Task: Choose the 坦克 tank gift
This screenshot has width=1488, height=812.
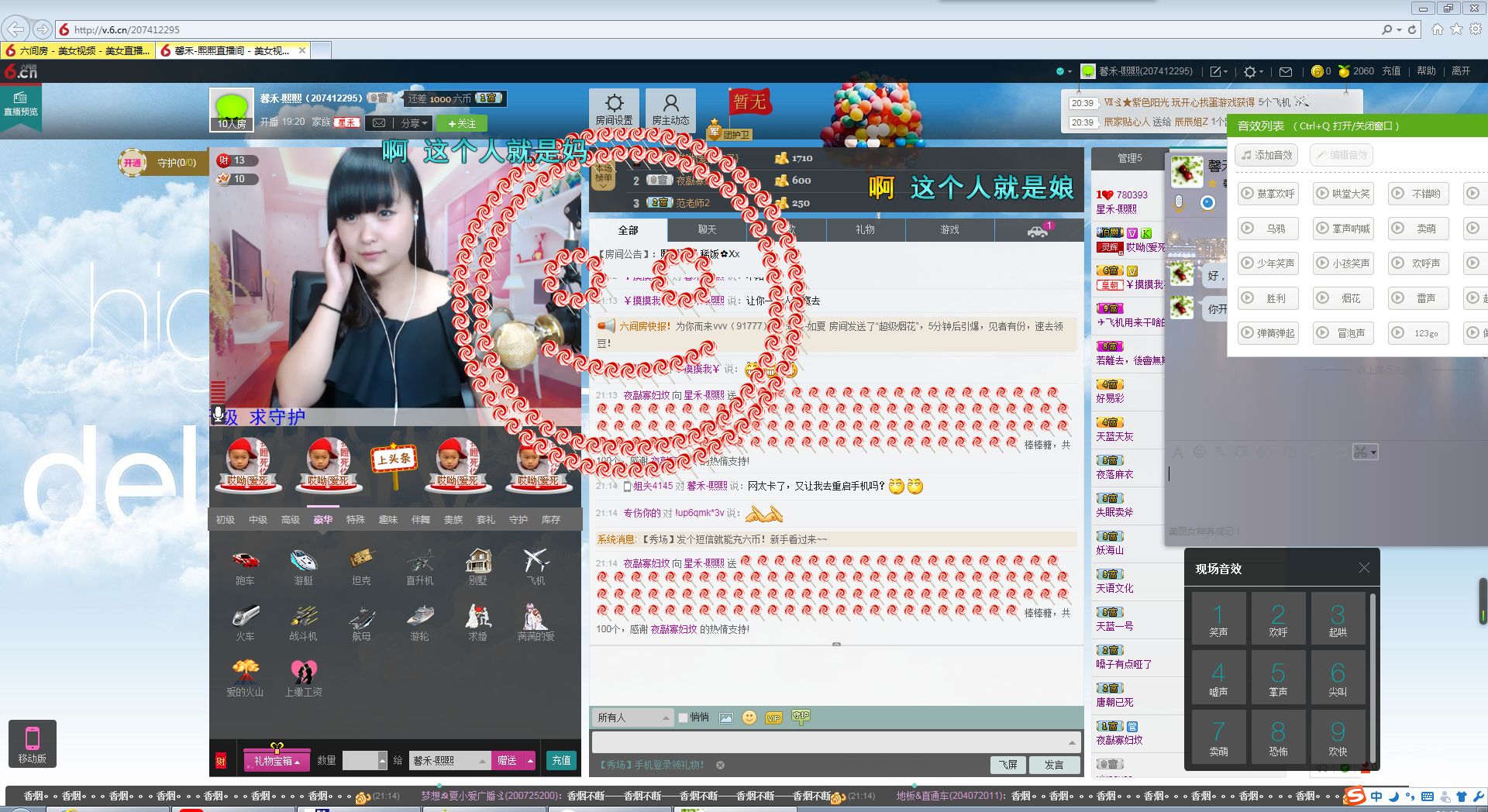Action: coord(361,566)
